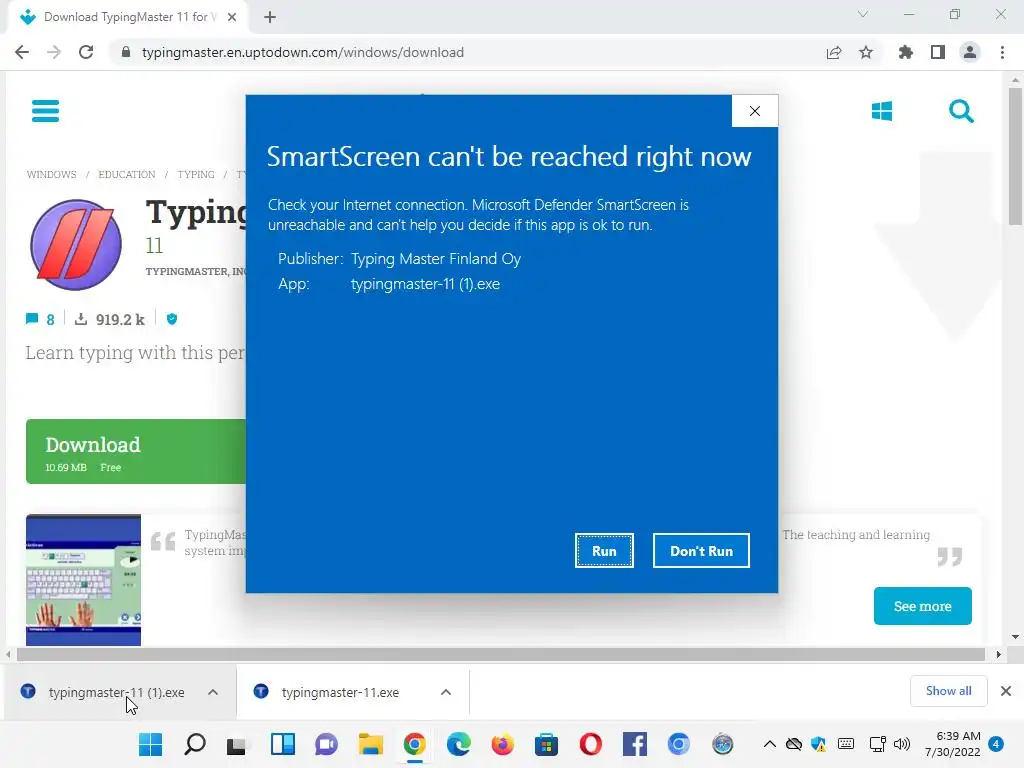Open TYPING breadcrumb link
1024x768 pixels.
point(196,174)
